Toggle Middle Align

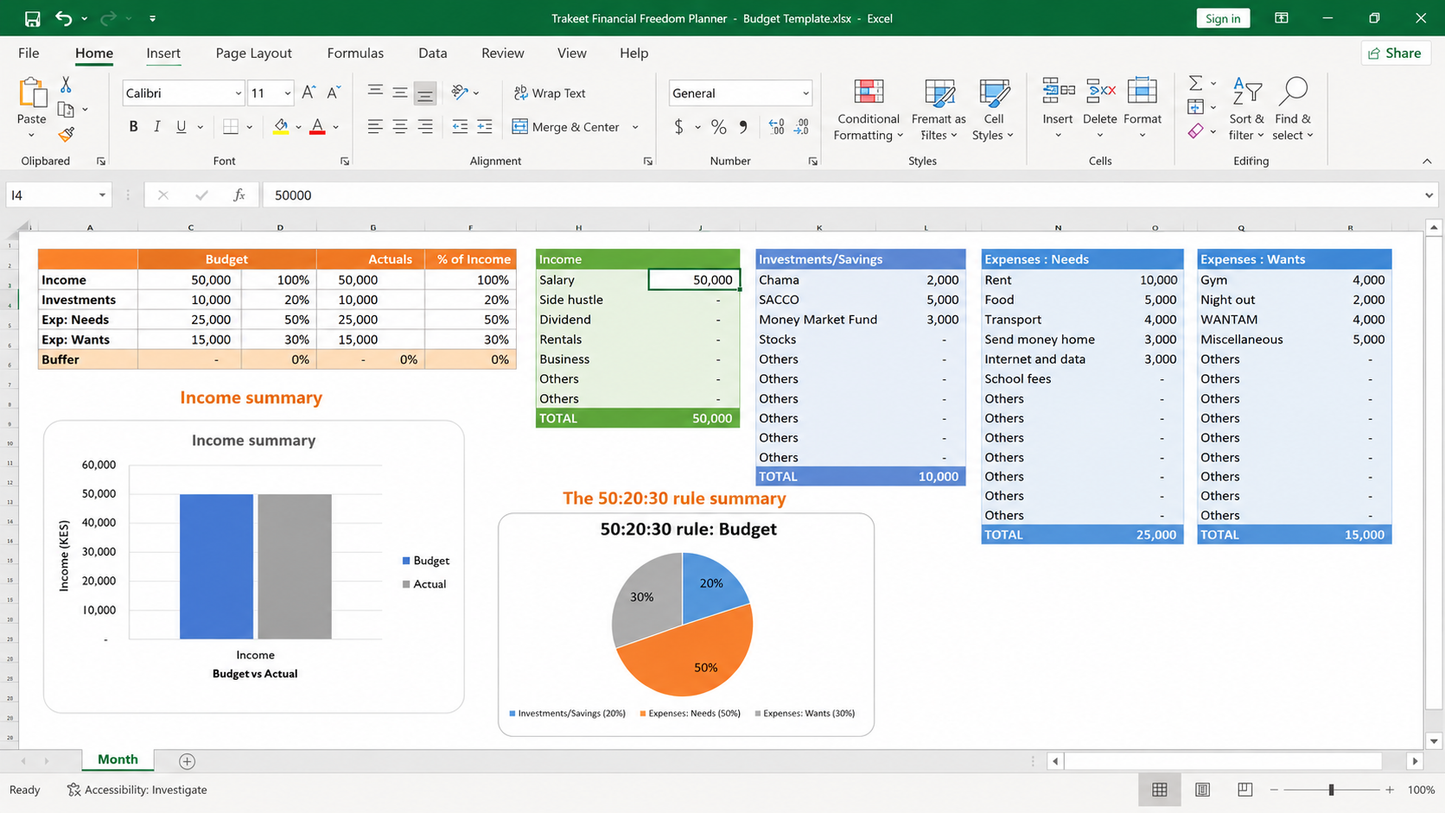point(400,93)
